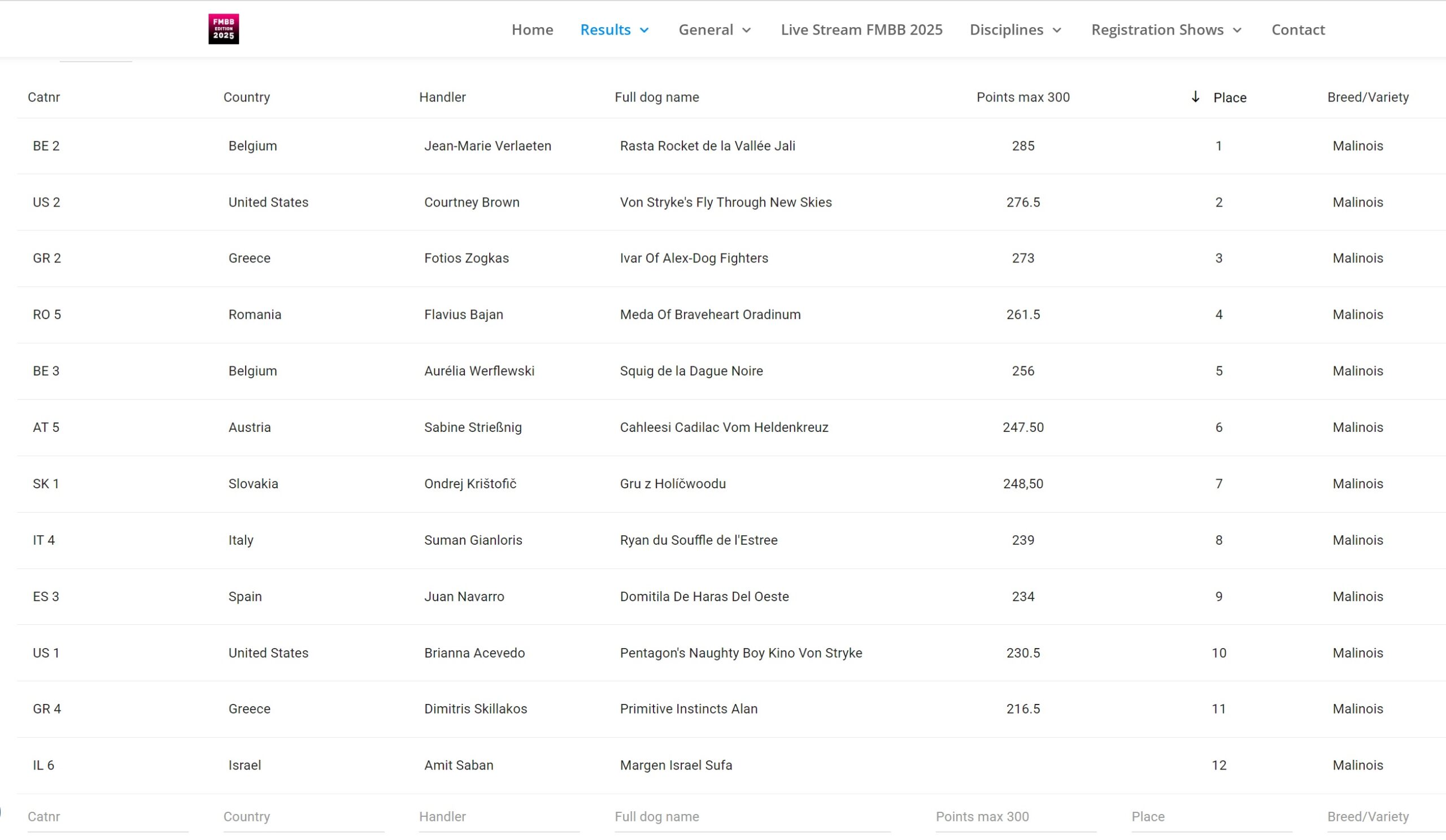Sort by Points max 300 header
Screen dimensions: 1446x840
coord(1023,97)
